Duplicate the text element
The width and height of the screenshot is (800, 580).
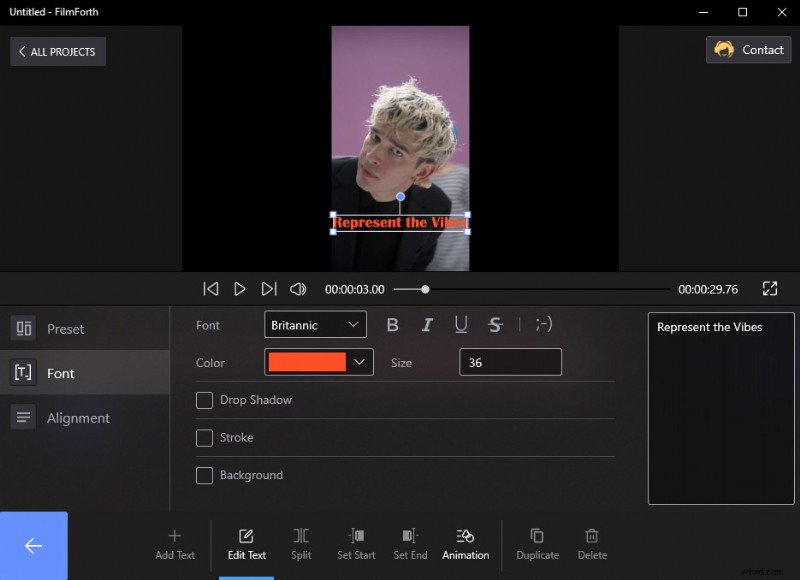(x=537, y=545)
